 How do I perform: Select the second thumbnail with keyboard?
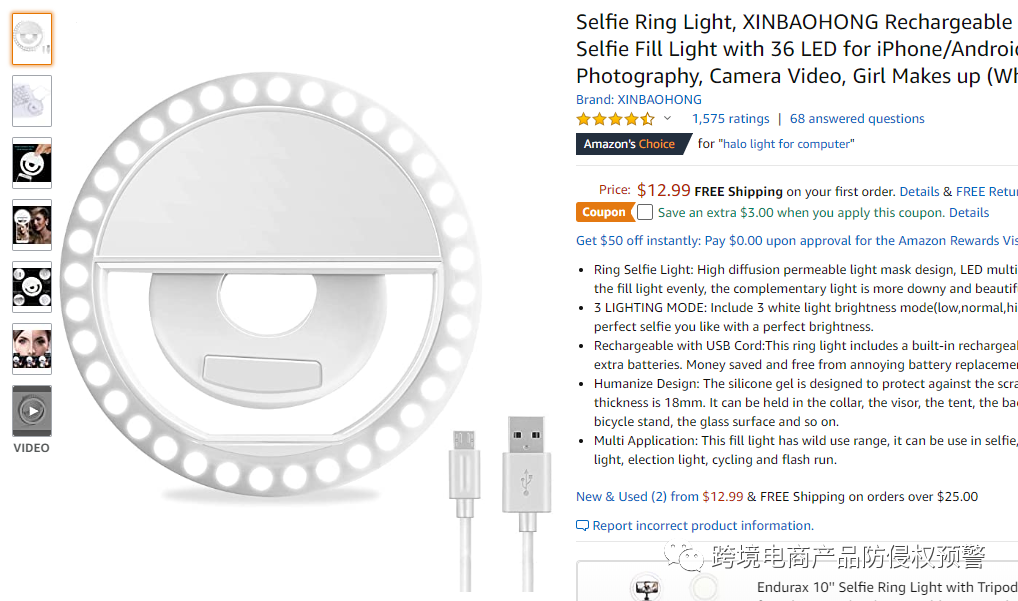click(x=32, y=101)
